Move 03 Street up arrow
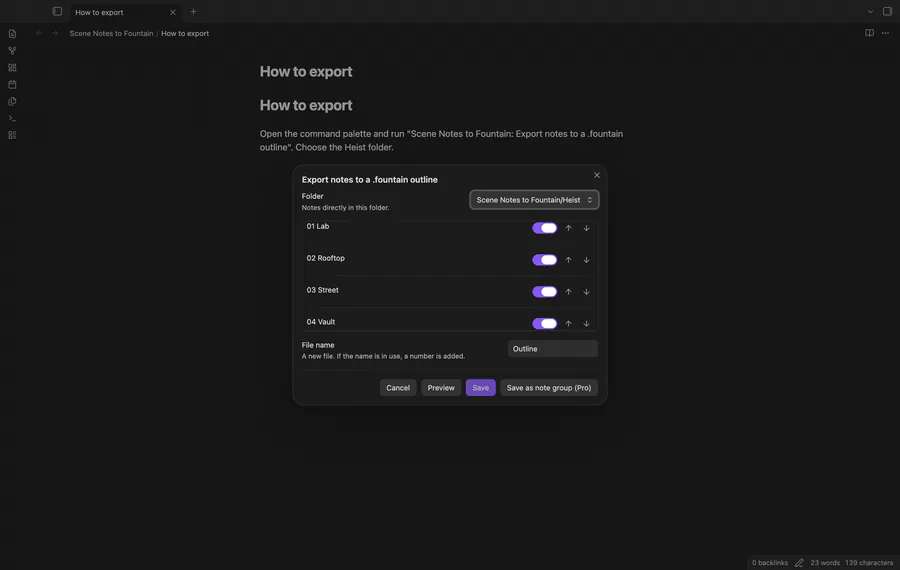The height and width of the screenshot is (570, 900). tap(568, 292)
